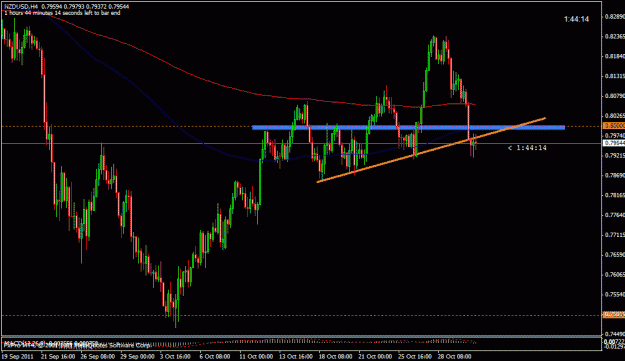Click the MACD indicator label in subwindow
The image size is (625, 361).
pyautogui.click(x=50, y=342)
